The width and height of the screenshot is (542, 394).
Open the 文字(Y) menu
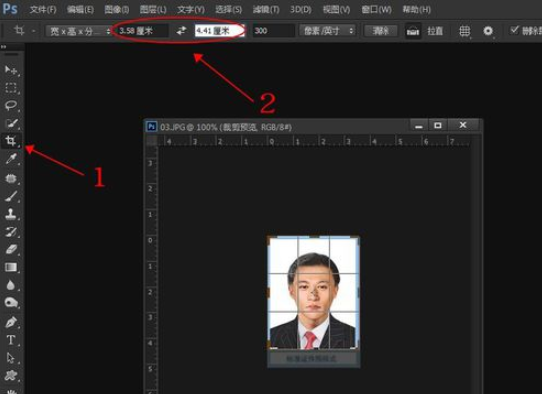pyautogui.click(x=190, y=10)
